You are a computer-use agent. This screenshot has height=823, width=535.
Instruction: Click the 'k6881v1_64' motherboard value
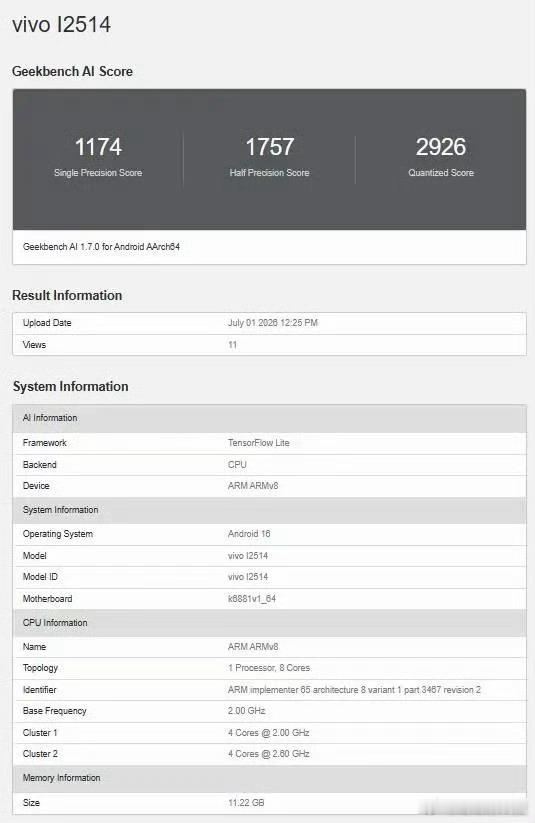click(252, 599)
